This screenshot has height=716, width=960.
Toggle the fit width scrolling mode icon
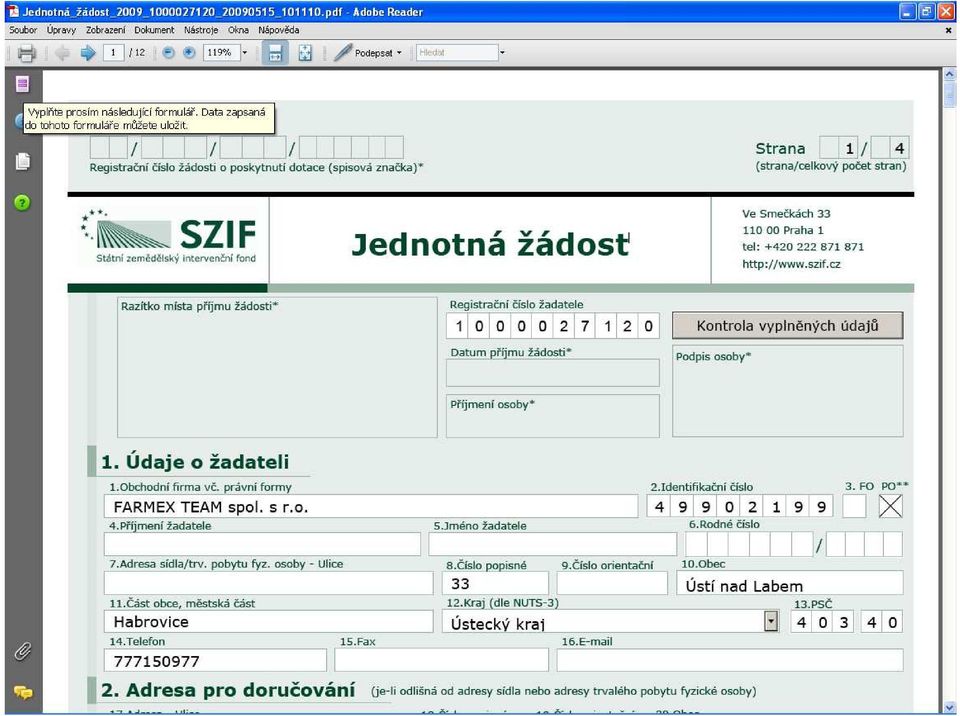(275, 53)
